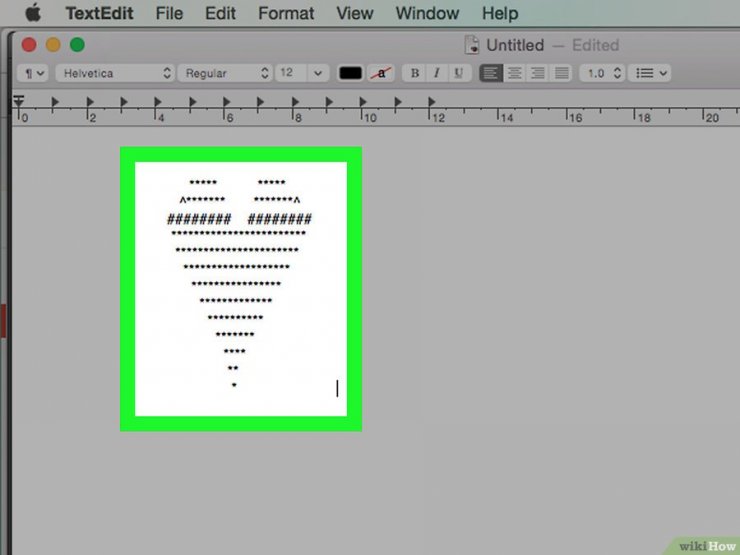This screenshot has height=555, width=740.
Task: Click the Untitled document title
Action: [515, 45]
